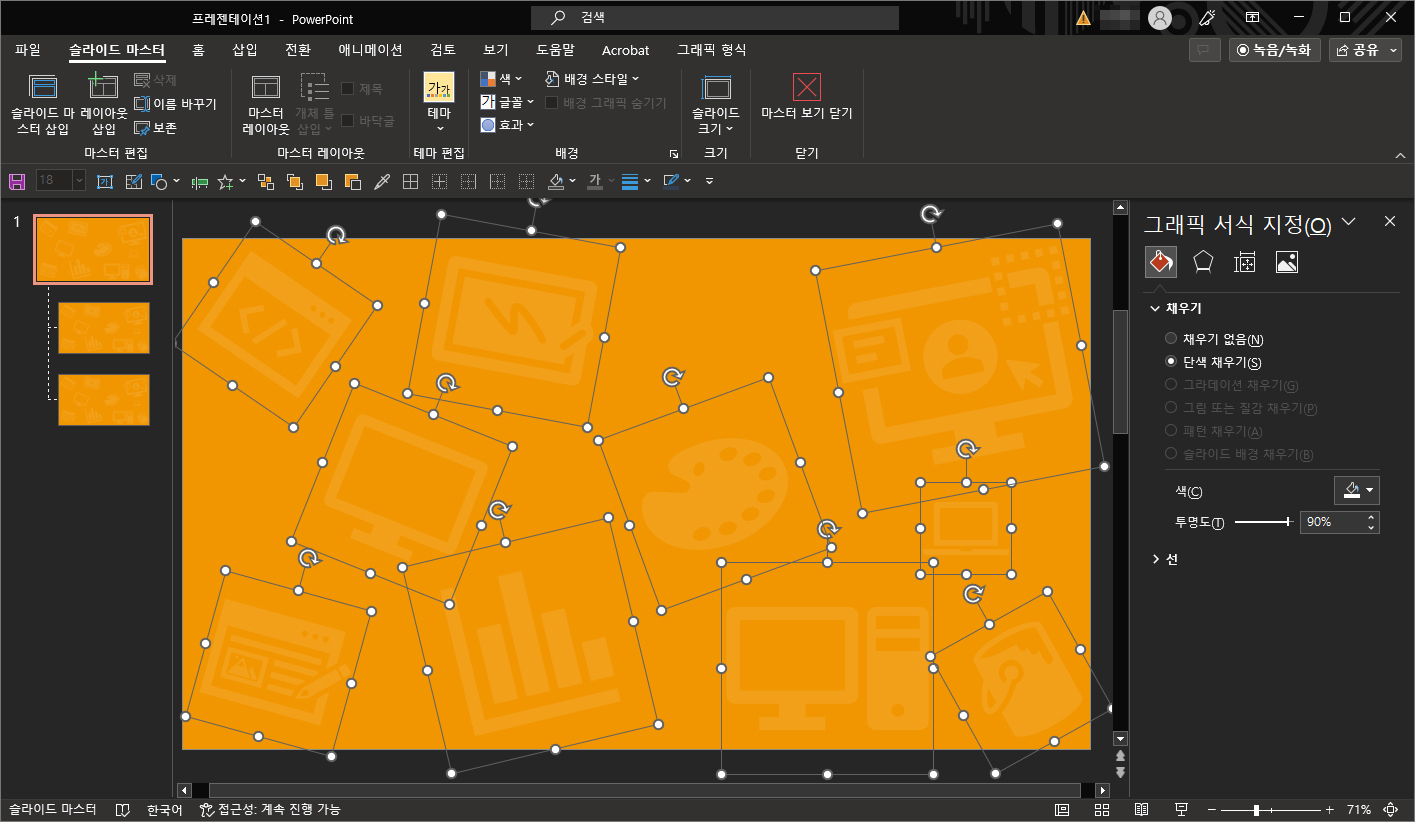Screen dimensions: 1415x822
Task: Close the 그래픽 서식 지정 pane
Action: (1389, 222)
